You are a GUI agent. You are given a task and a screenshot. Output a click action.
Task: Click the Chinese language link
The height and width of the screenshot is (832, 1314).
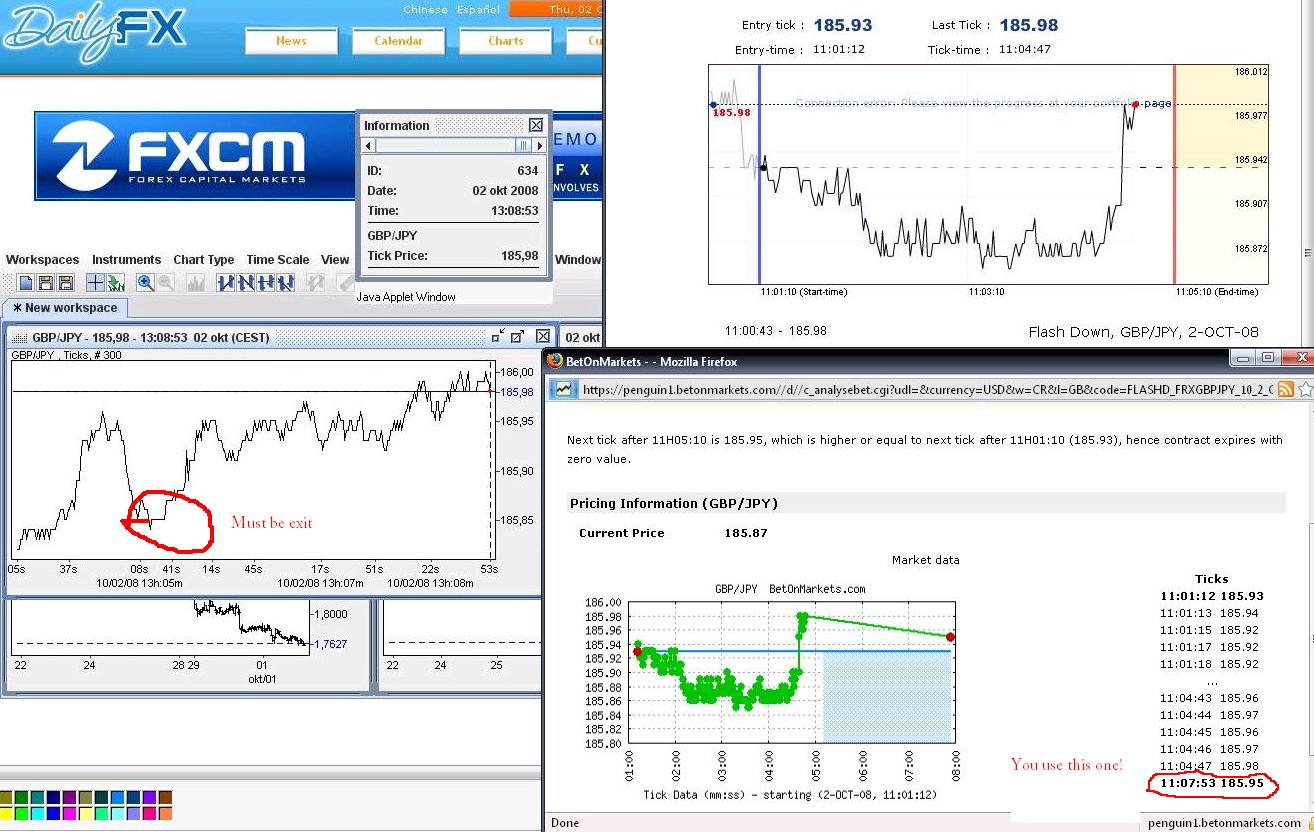point(425,10)
